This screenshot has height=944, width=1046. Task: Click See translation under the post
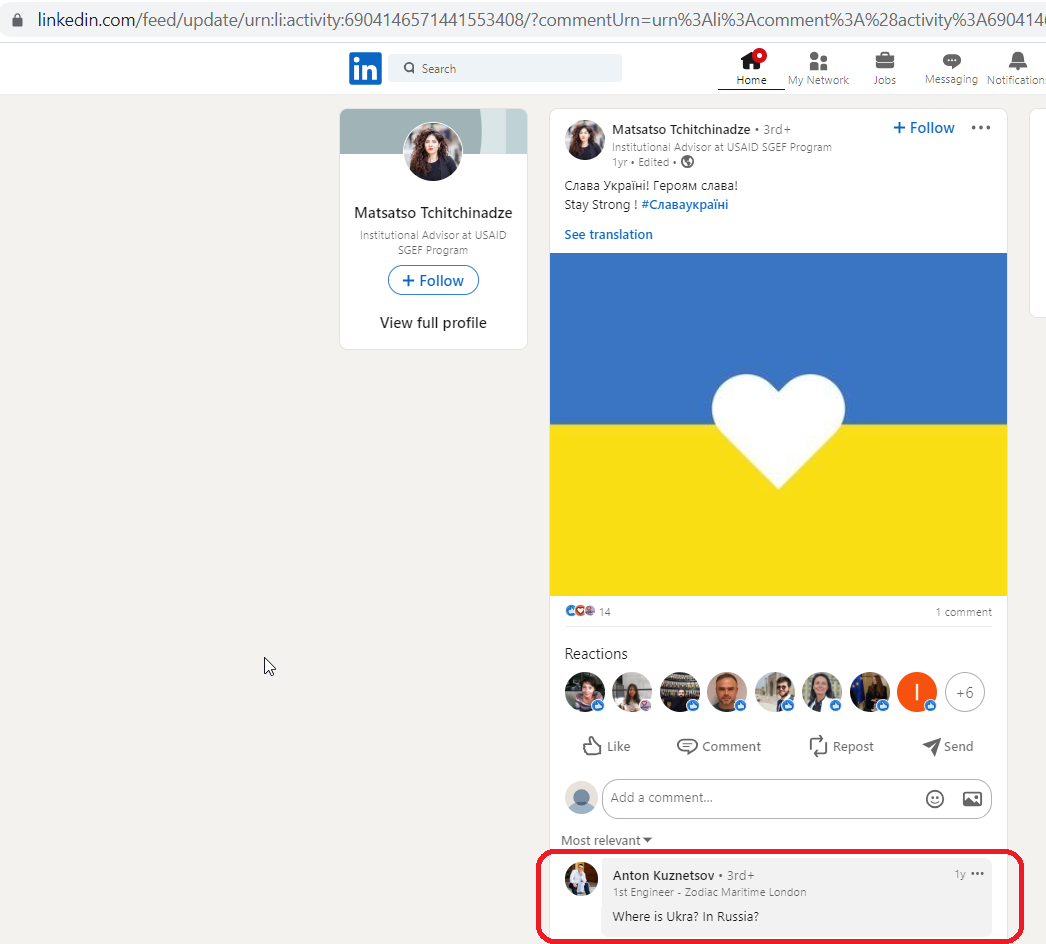(608, 234)
